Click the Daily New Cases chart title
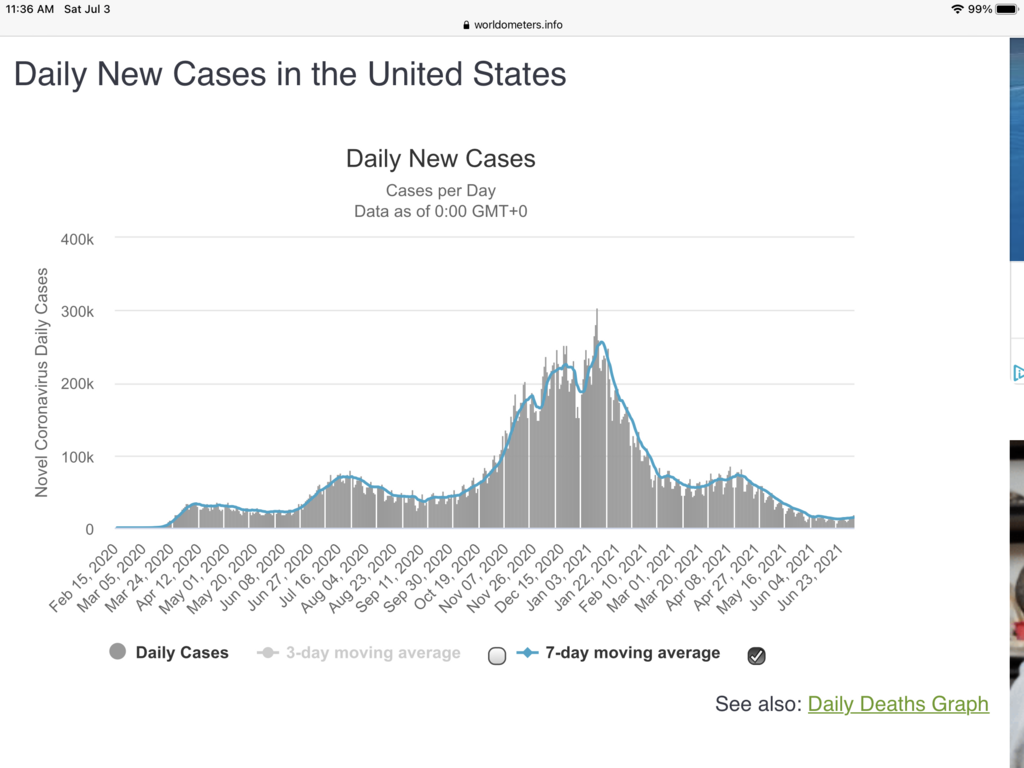 440,158
